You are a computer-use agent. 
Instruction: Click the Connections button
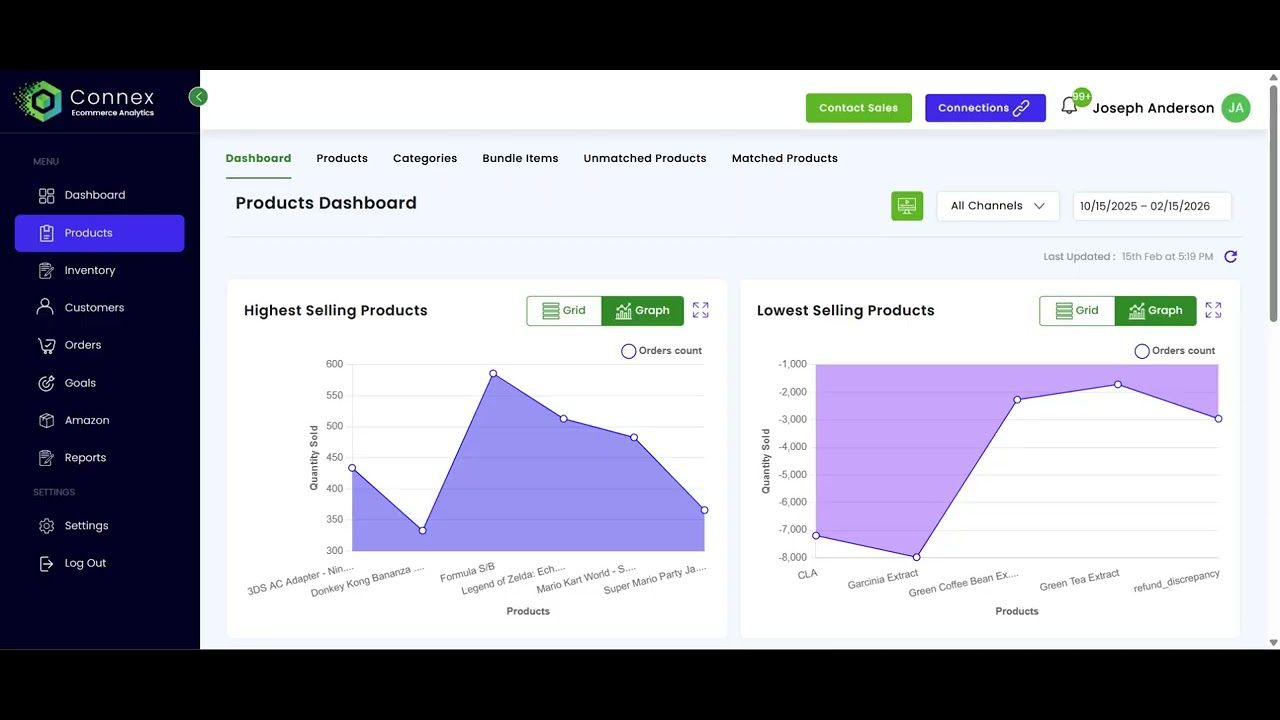click(x=985, y=108)
